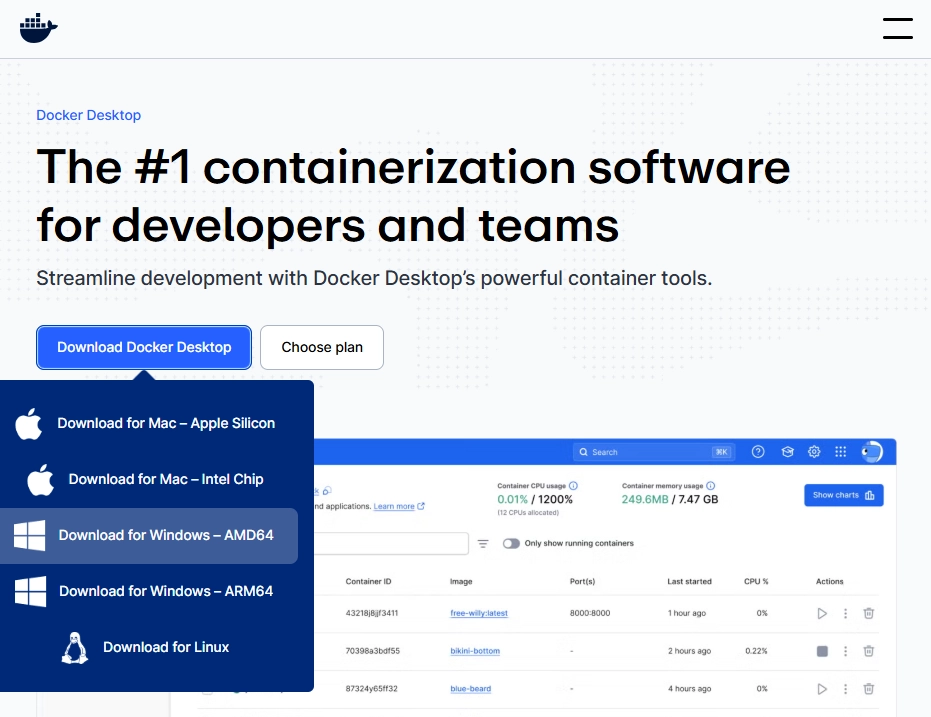Stop the bikini-bottom container
The image size is (931, 717).
(x=822, y=651)
